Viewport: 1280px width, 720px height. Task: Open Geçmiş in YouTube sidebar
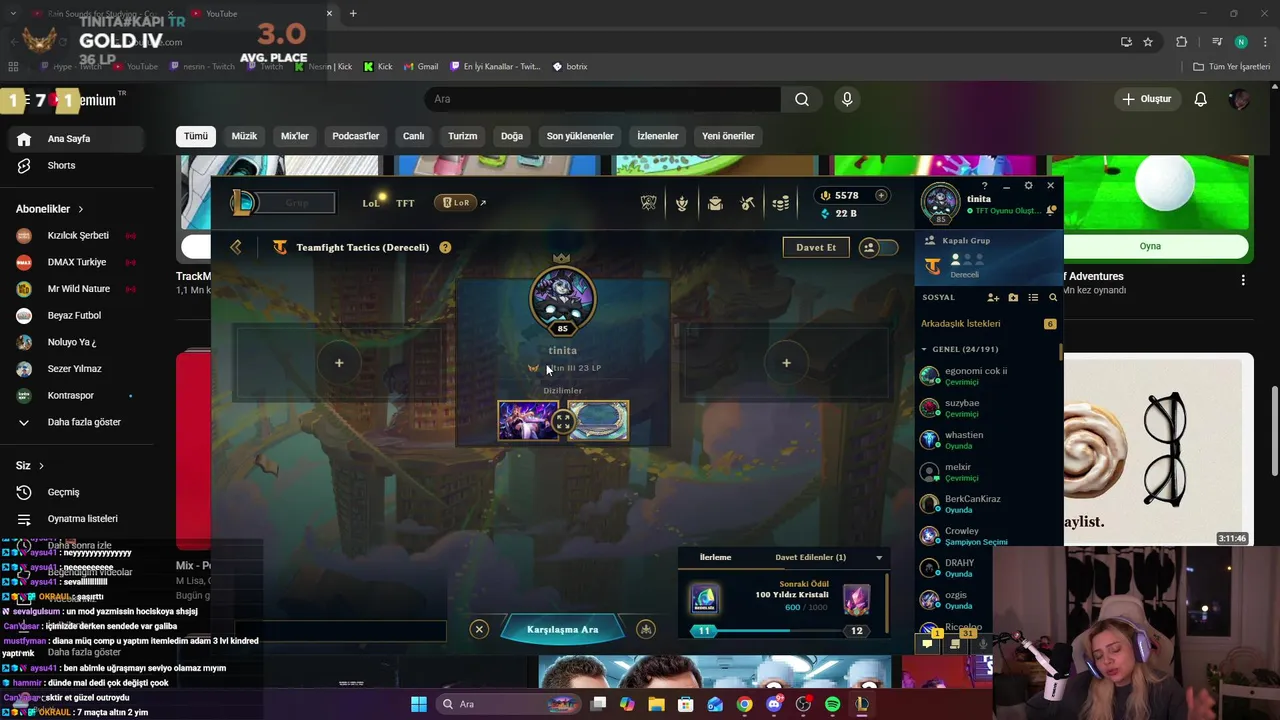[x=63, y=492]
